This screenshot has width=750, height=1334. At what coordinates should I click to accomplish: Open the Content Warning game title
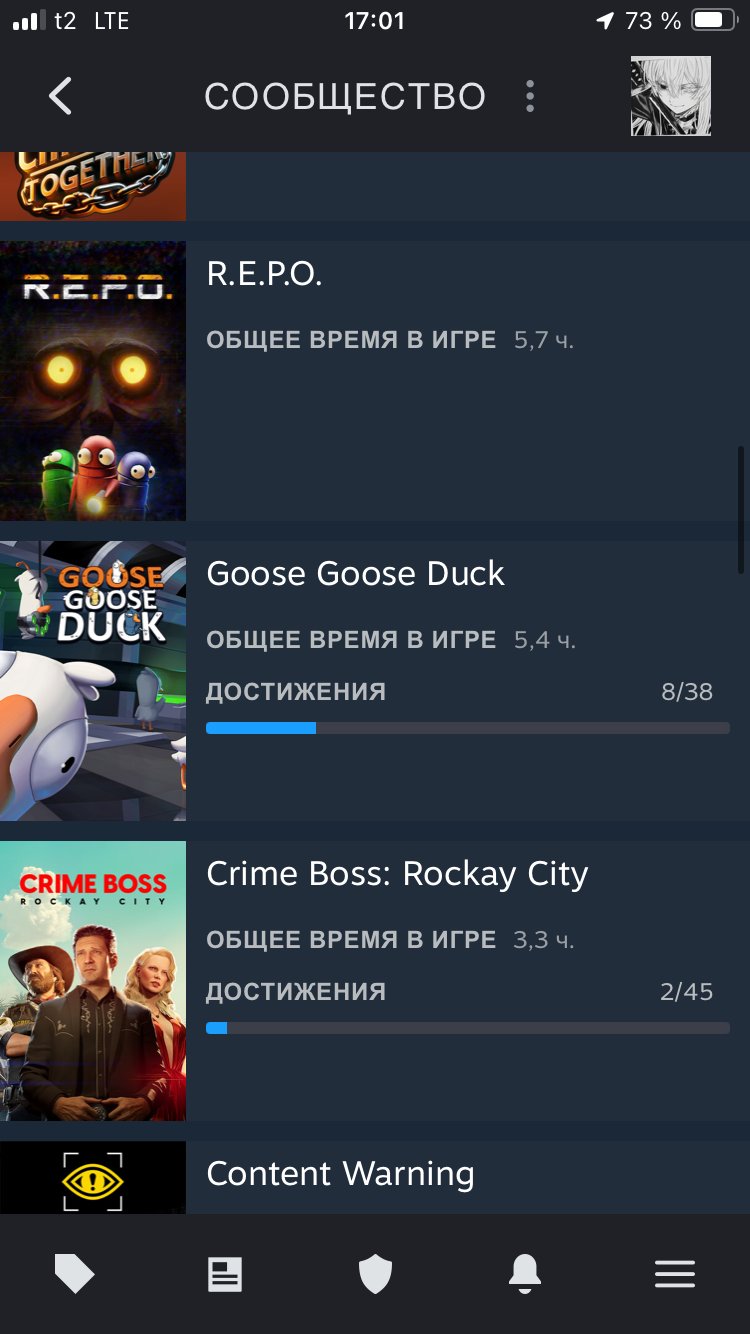[340, 1174]
